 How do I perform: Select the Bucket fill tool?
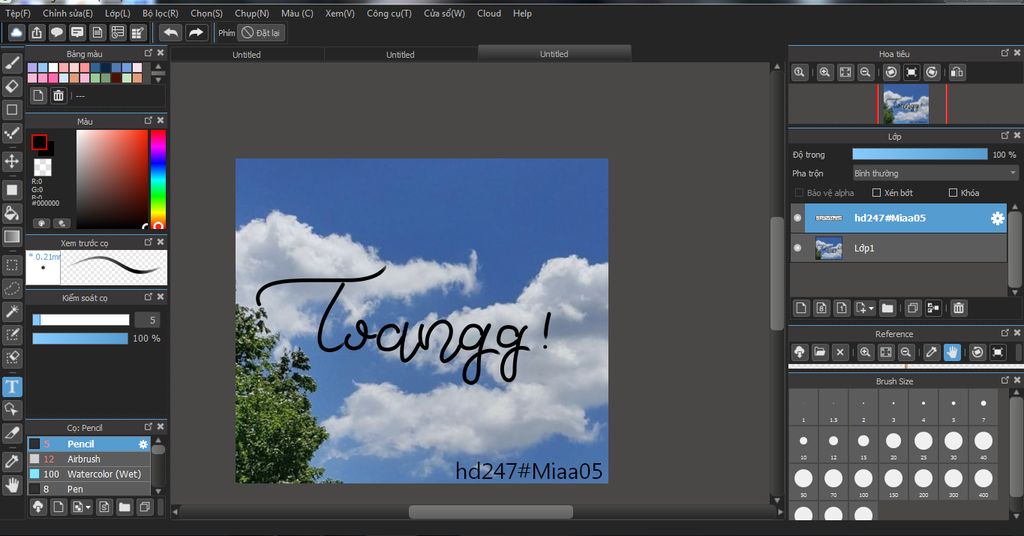click(12, 213)
